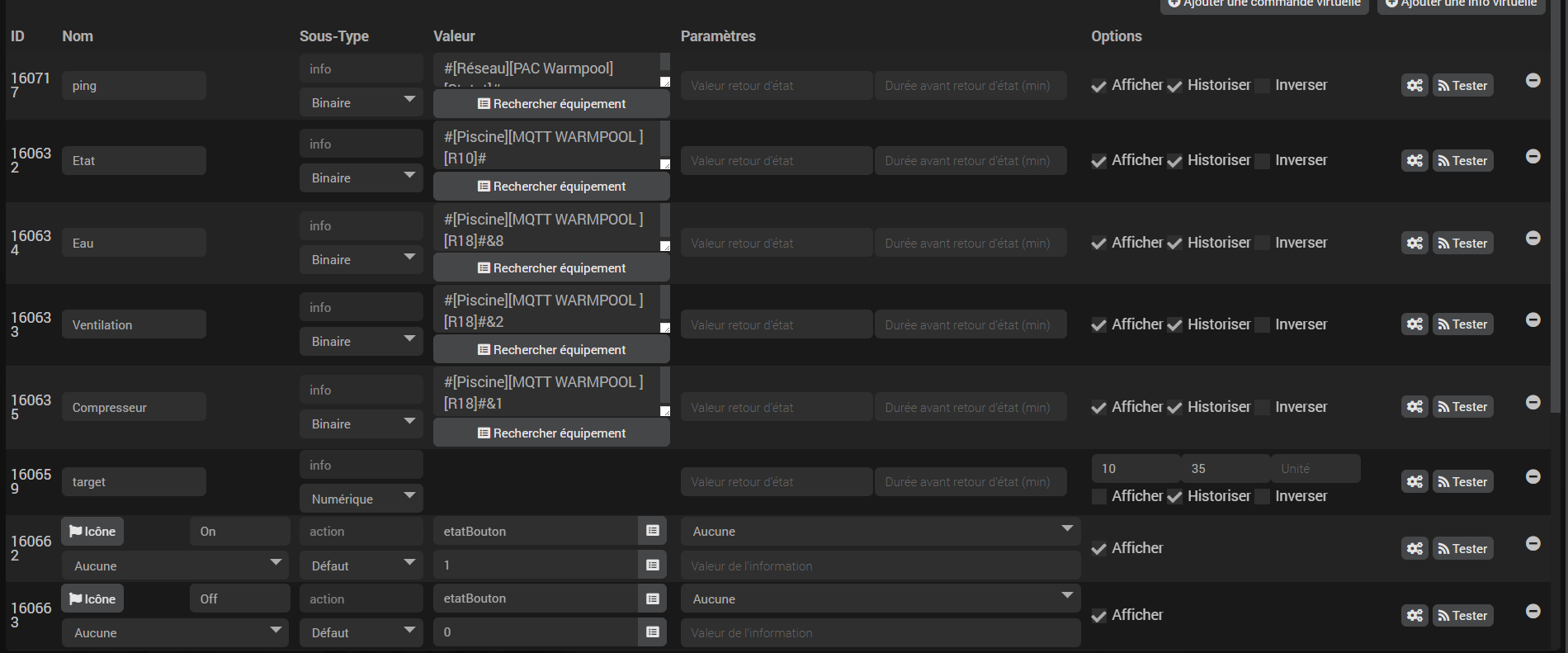1568x653 pixels.
Task: Uncheck Afficher for the Eau command
Action: [x=1099, y=244]
